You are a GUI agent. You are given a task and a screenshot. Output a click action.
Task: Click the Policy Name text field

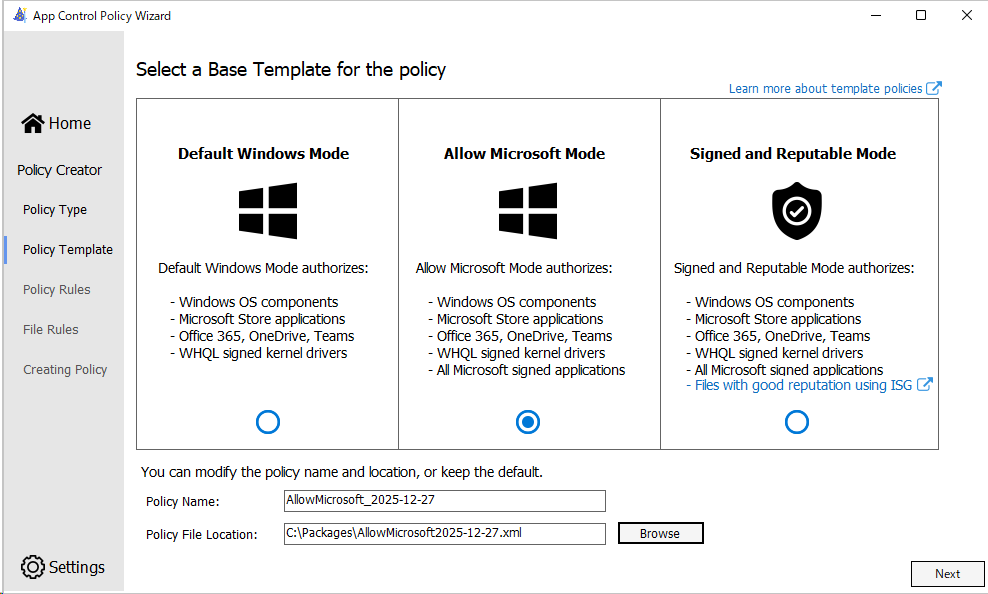[445, 500]
